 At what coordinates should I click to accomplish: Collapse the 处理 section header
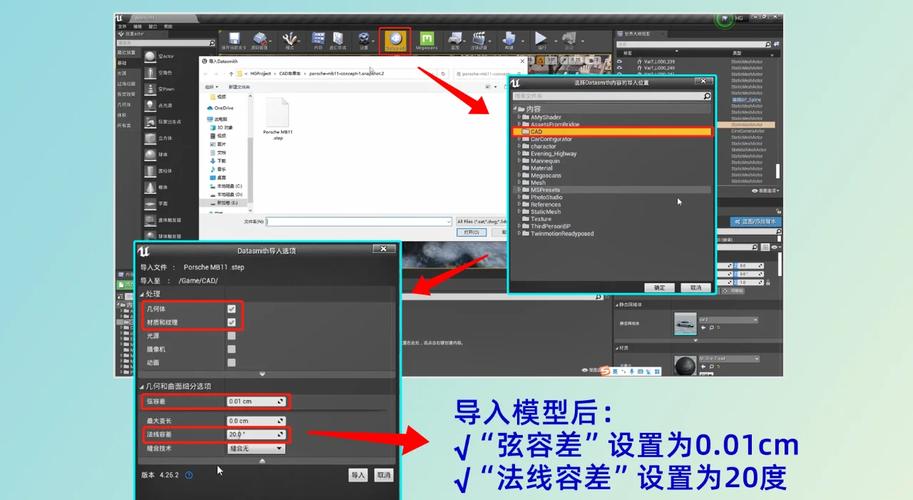[152, 294]
